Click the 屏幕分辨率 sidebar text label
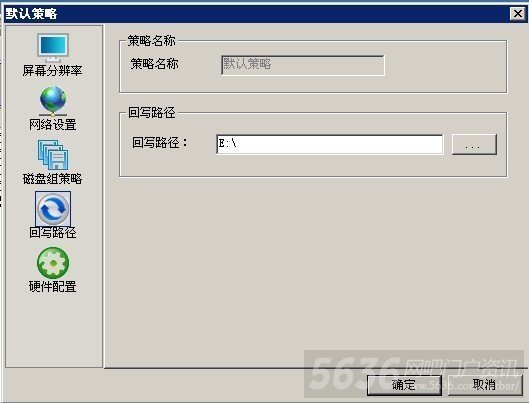The width and height of the screenshot is (529, 403). pos(53,70)
